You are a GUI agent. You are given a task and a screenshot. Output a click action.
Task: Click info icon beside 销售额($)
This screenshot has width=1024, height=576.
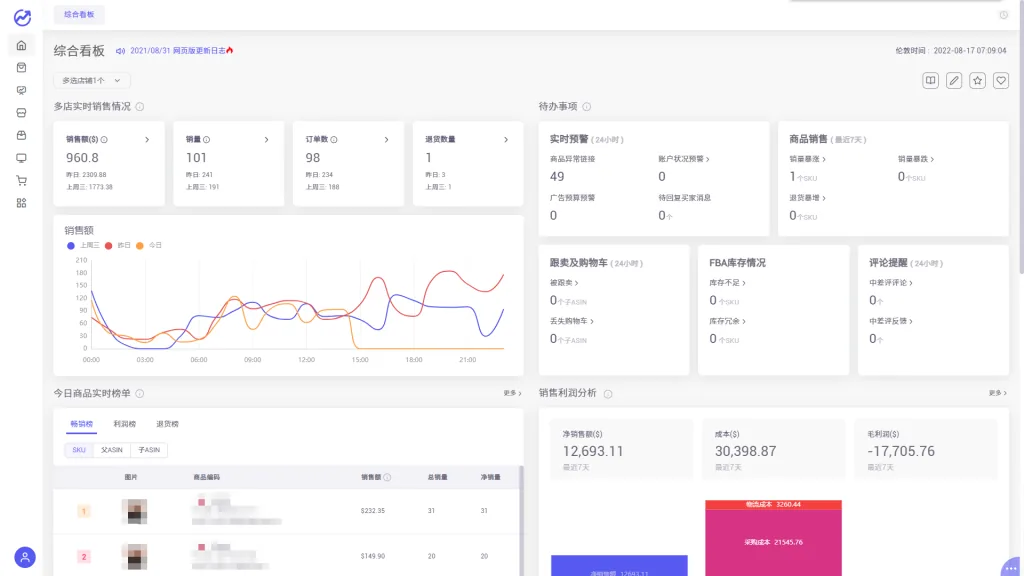click(x=104, y=139)
